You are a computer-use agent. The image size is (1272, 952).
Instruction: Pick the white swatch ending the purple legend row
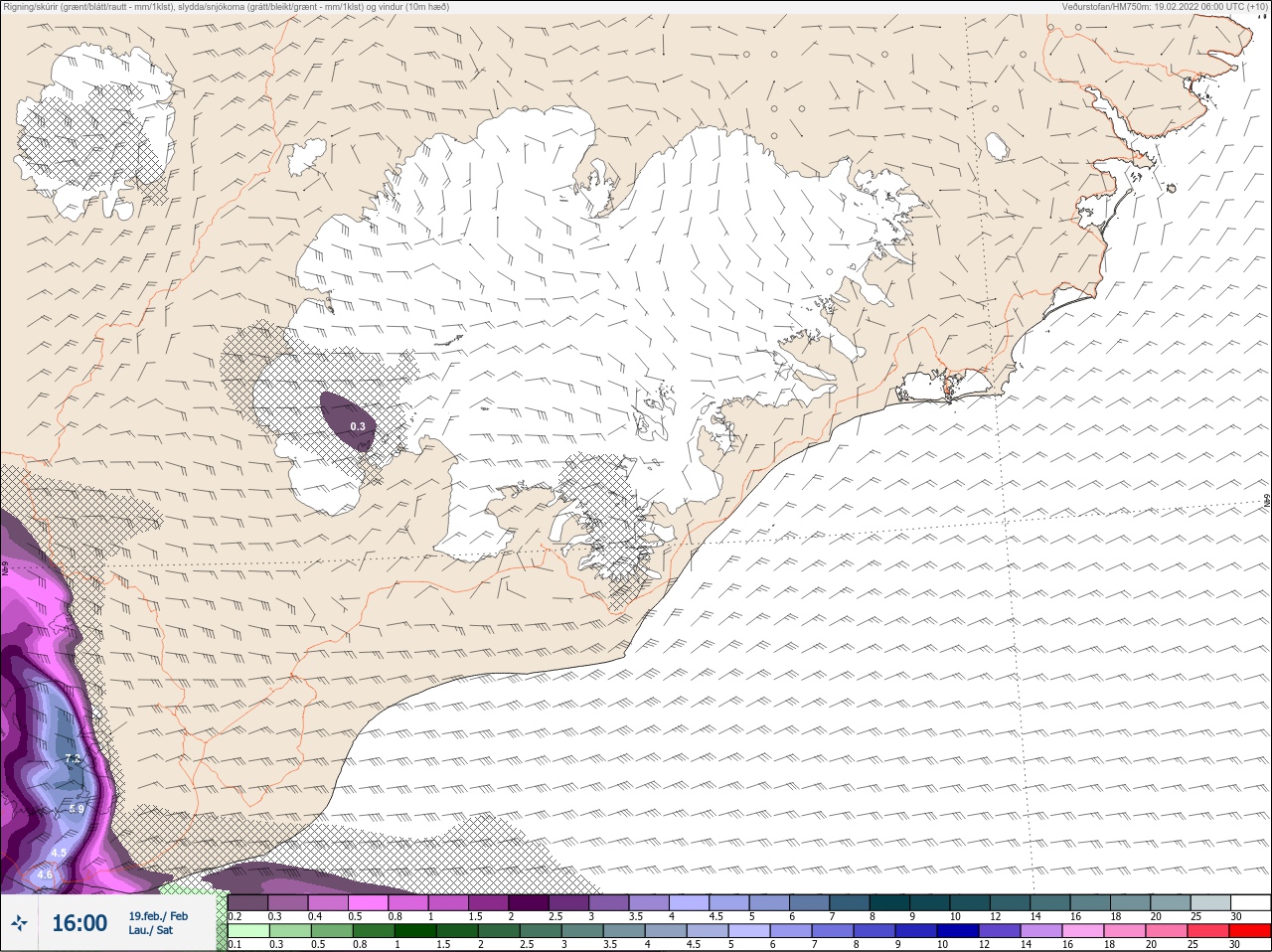point(1249,902)
